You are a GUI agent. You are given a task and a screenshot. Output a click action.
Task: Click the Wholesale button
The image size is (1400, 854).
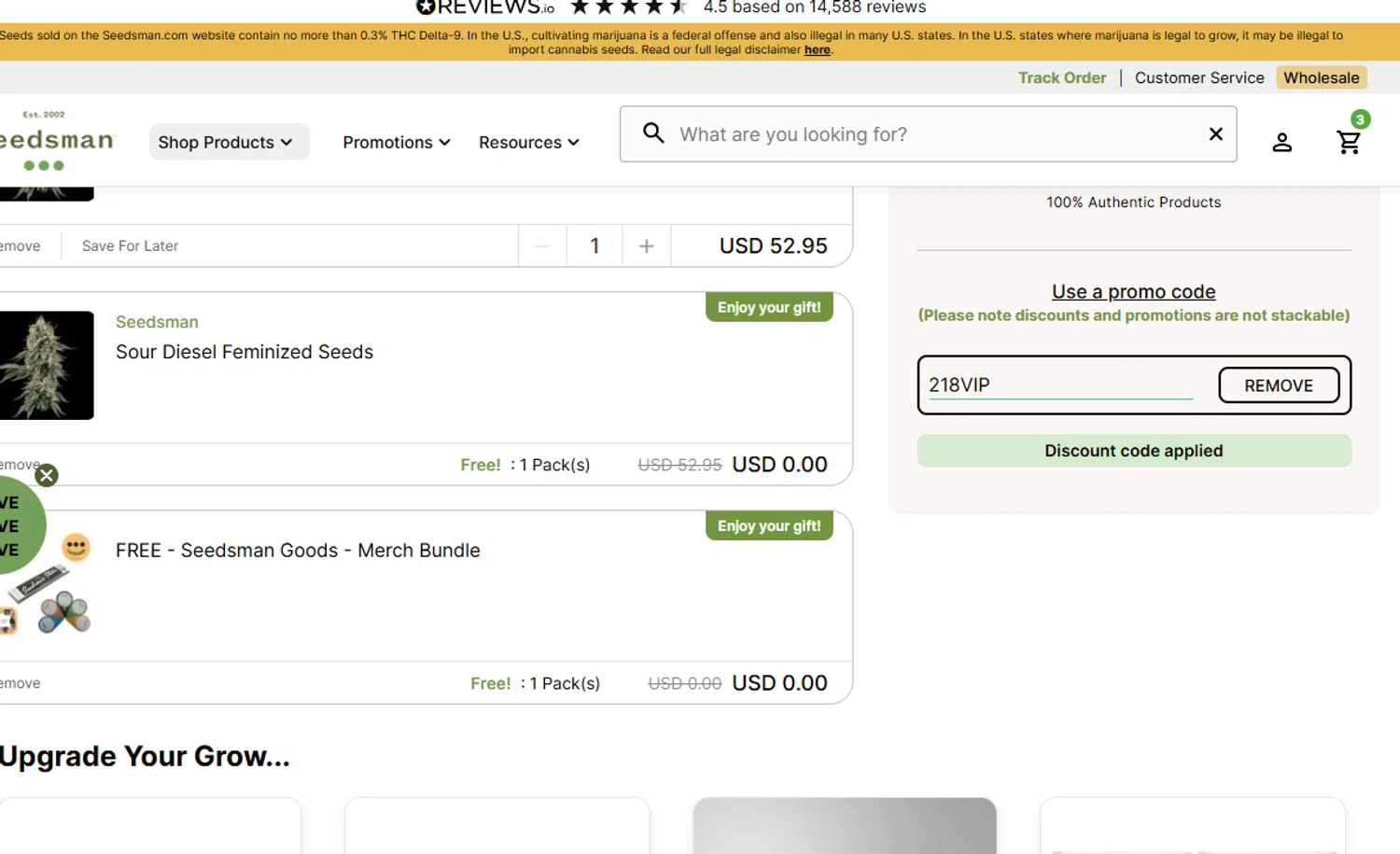coord(1321,77)
